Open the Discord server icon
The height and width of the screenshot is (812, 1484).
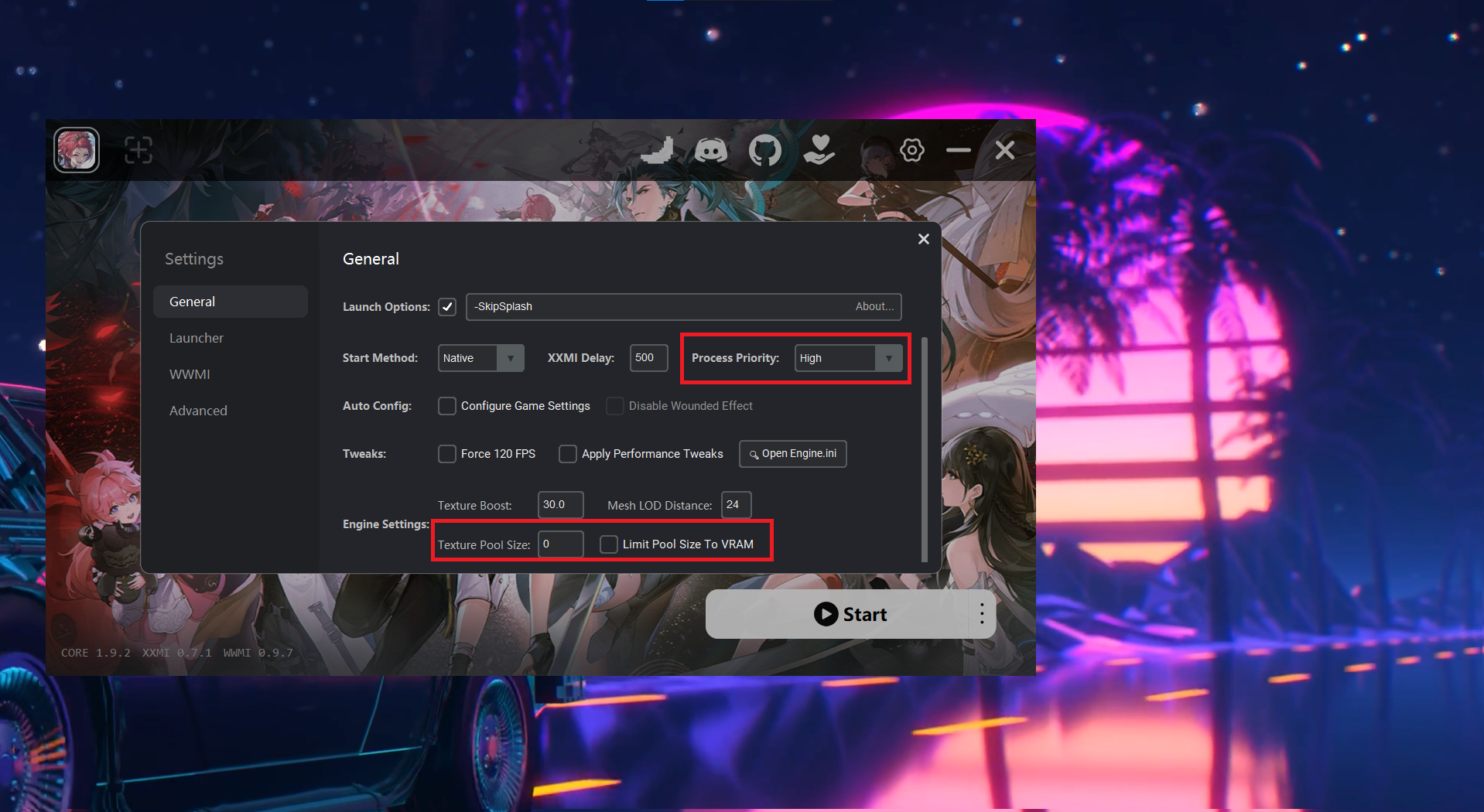[x=711, y=150]
